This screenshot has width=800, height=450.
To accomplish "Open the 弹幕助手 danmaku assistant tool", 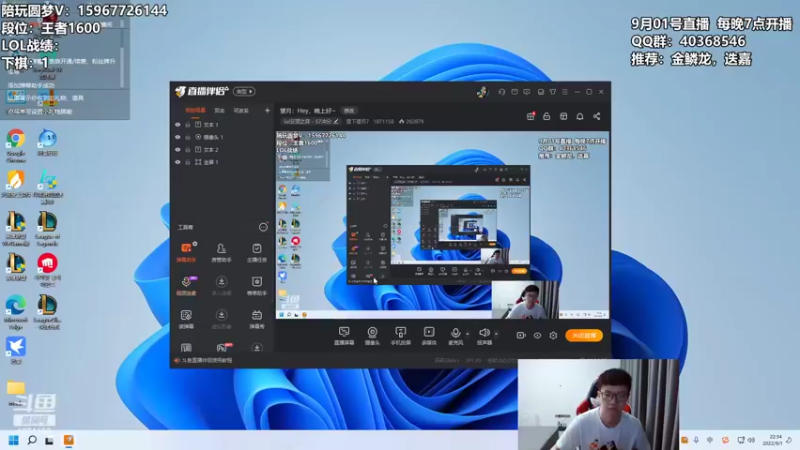I will [186, 252].
